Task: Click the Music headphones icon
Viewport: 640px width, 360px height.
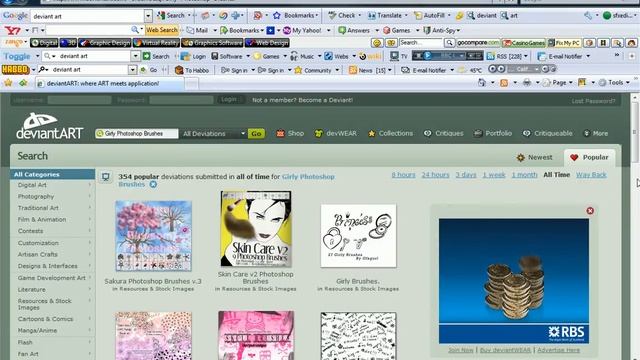Action: tap(294, 56)
